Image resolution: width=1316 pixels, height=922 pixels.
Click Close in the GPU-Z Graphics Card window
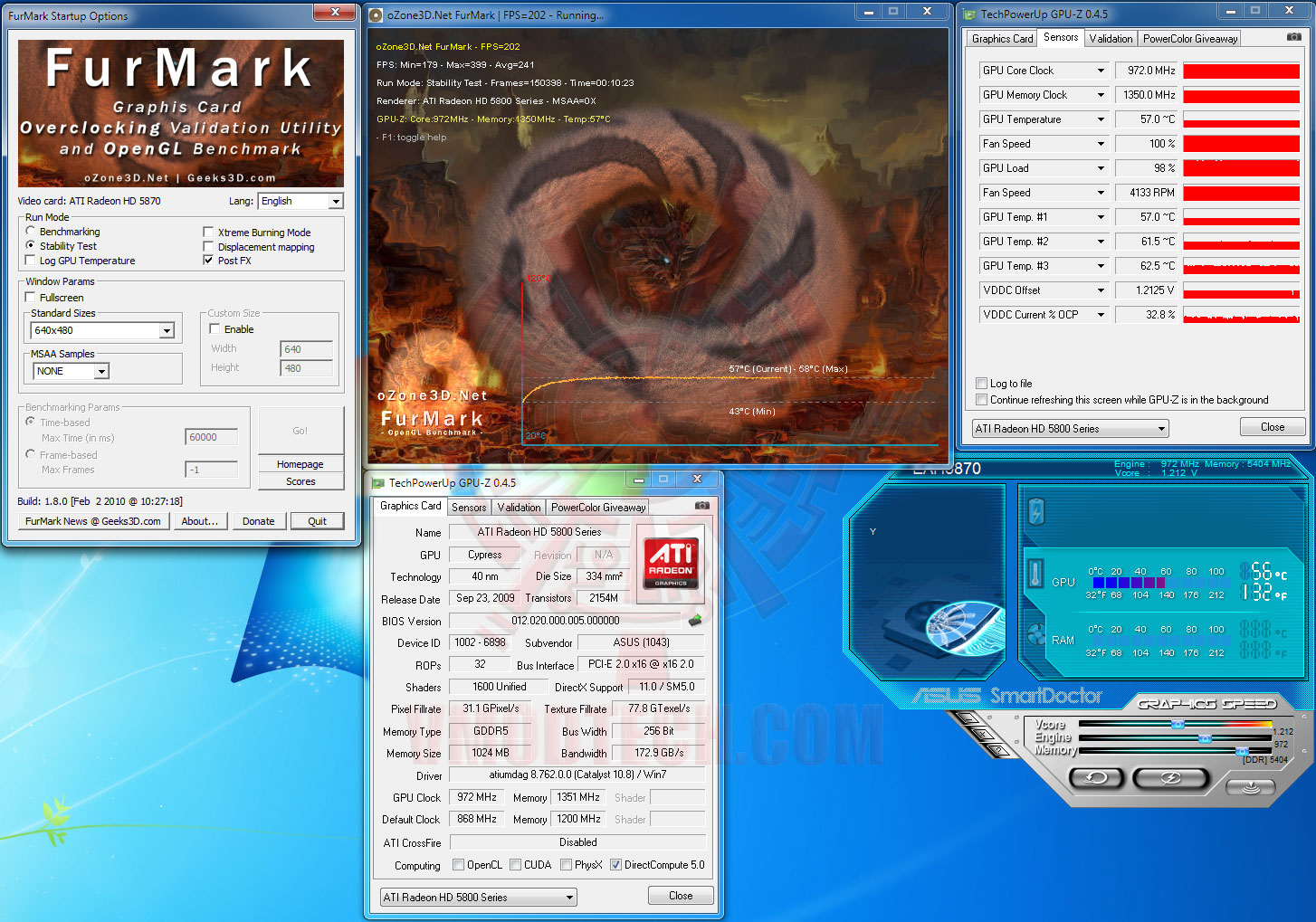[681, 896]
